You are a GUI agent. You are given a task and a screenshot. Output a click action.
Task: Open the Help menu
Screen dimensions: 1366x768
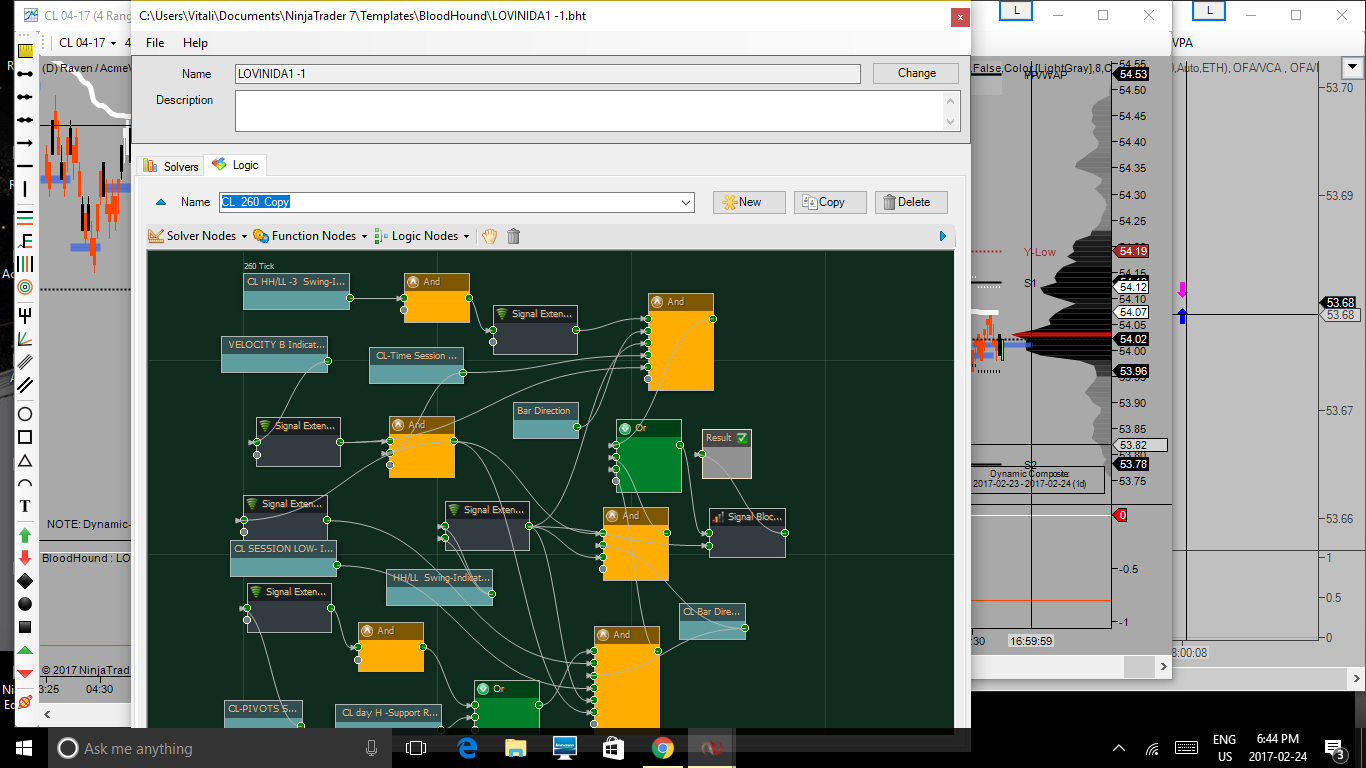click(195, 43)
